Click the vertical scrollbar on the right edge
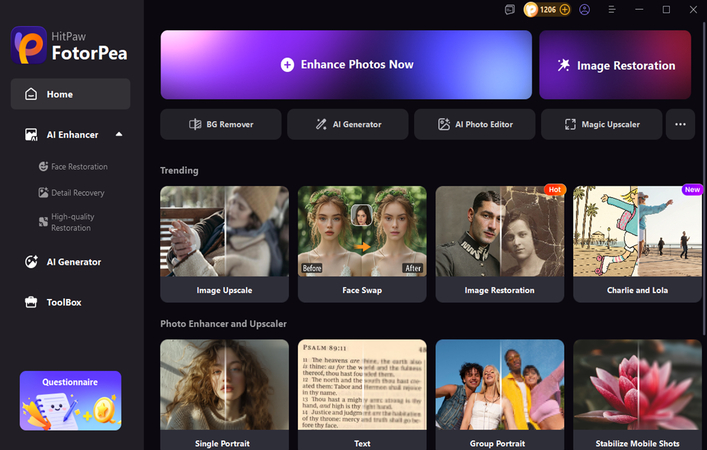707x450 pixels. (x=704, y=178)
